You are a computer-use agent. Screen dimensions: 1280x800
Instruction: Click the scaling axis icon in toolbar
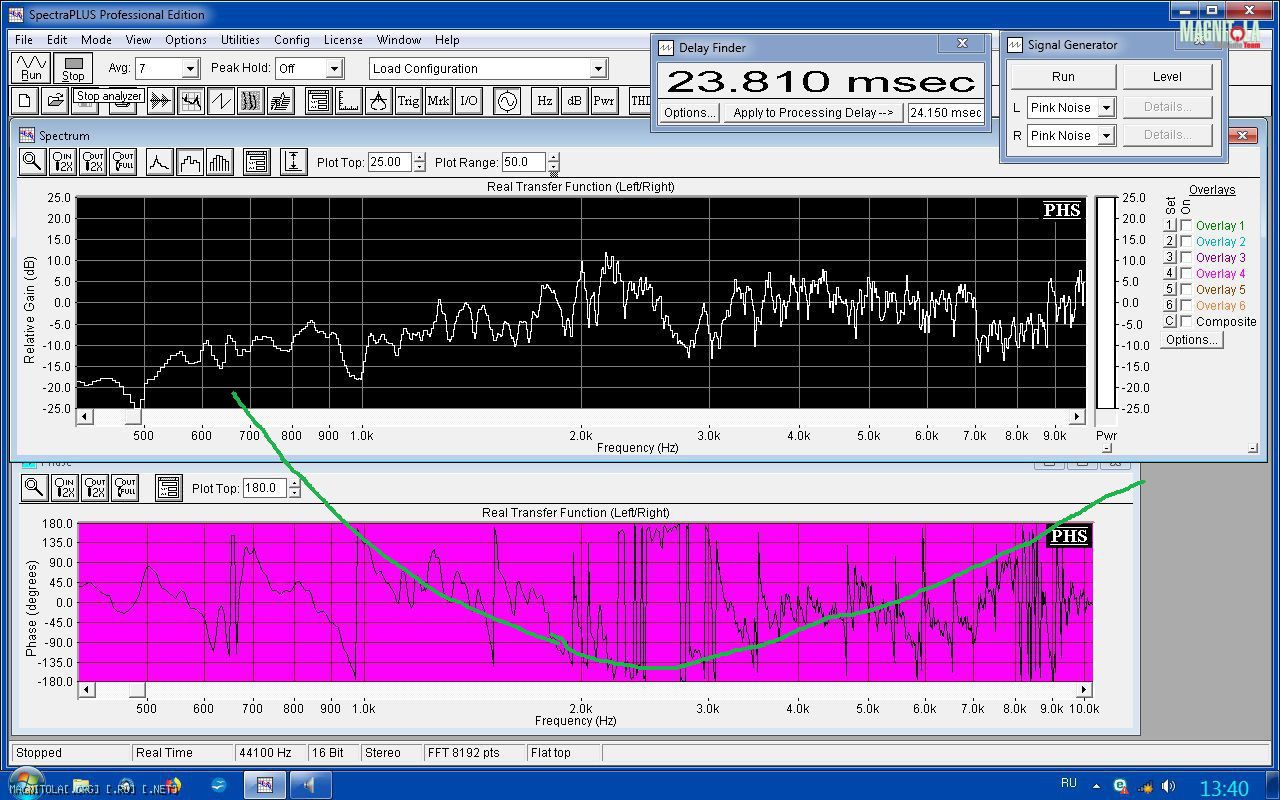(348, 101)
